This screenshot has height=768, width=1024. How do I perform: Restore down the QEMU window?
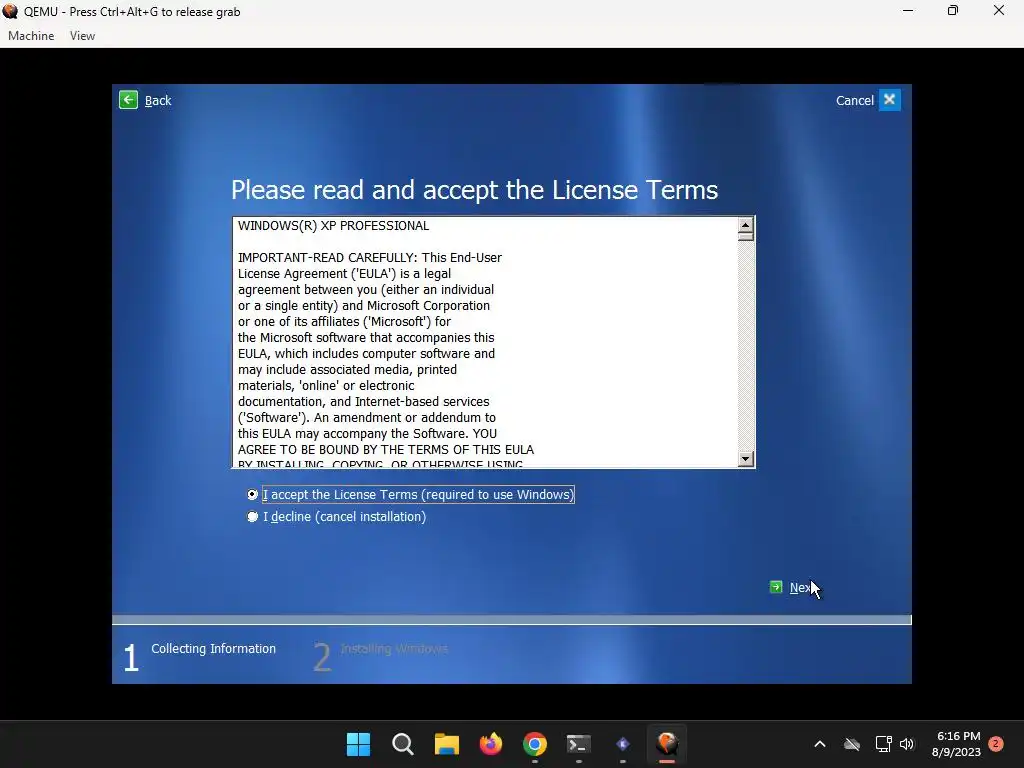click(x=953, y=10)
